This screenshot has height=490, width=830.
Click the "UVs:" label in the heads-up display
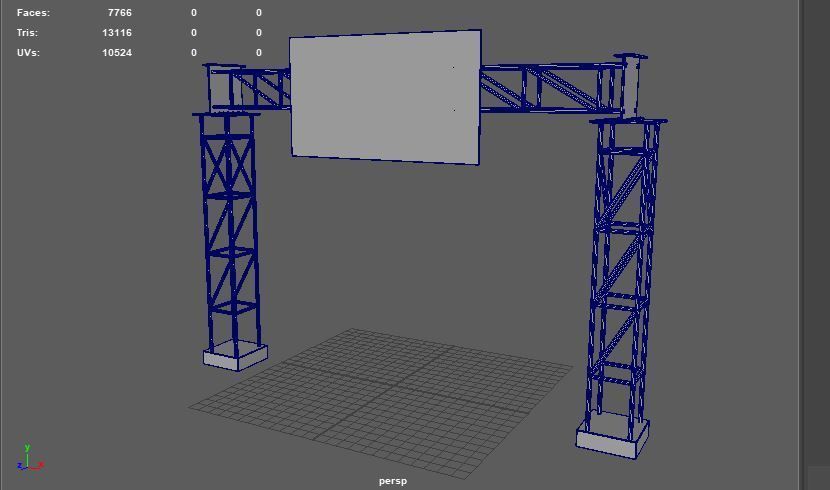click(28, 53)
